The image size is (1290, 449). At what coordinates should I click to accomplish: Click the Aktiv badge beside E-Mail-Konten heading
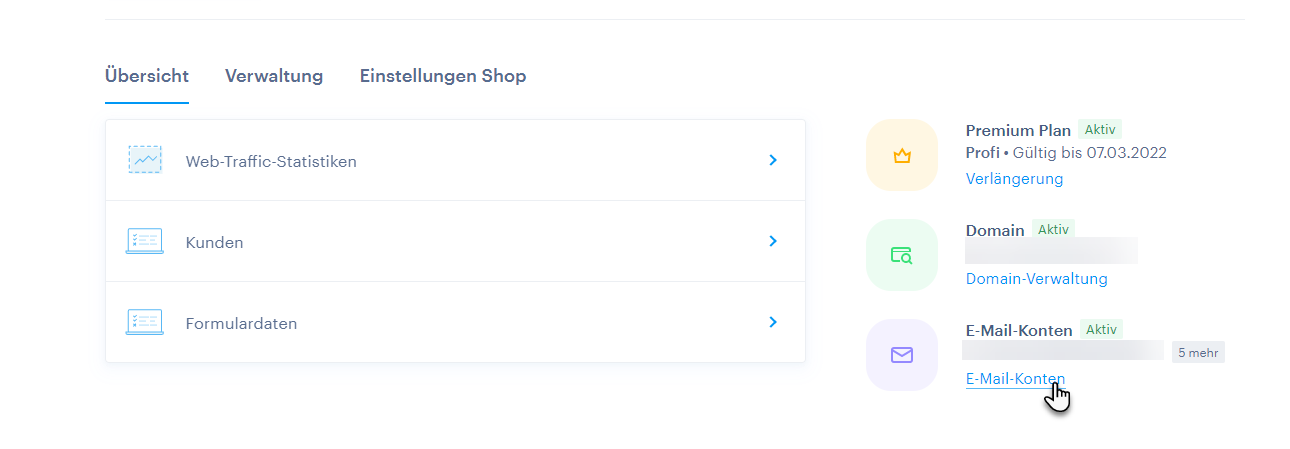pyautogui.click(x=1101, y=329)
